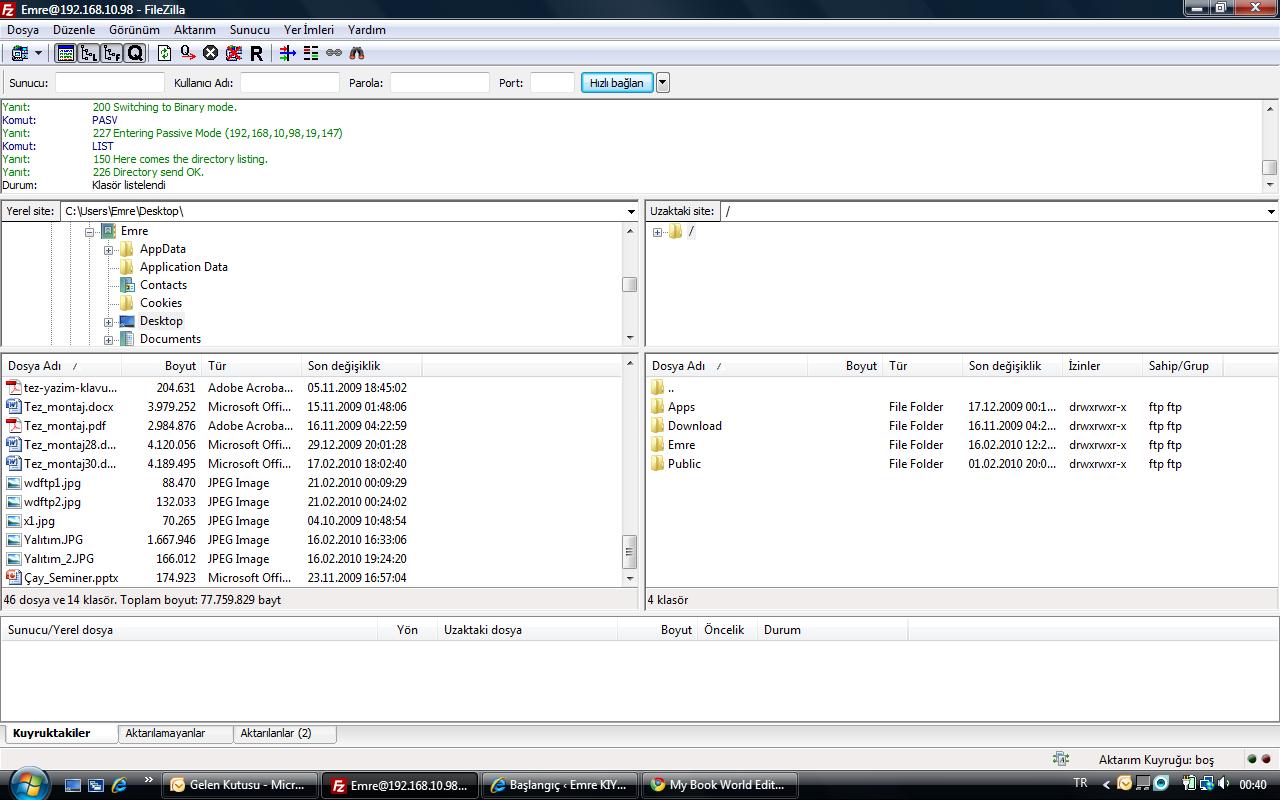
Task: Open the remote Emre folder
Action: [x=681, y=445]
